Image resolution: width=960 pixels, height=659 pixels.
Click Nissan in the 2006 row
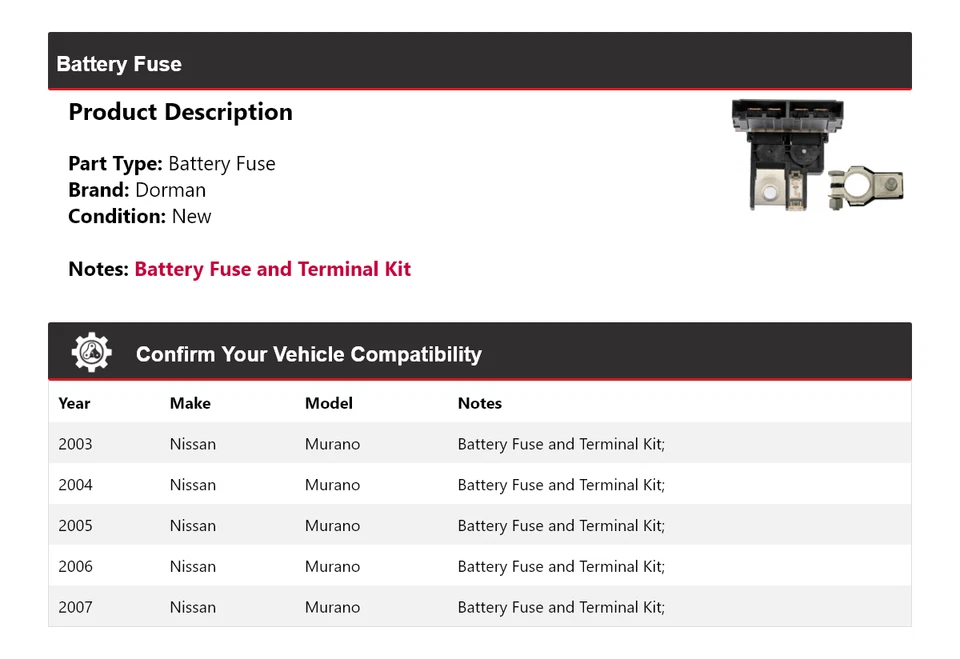tap(193, 566)
